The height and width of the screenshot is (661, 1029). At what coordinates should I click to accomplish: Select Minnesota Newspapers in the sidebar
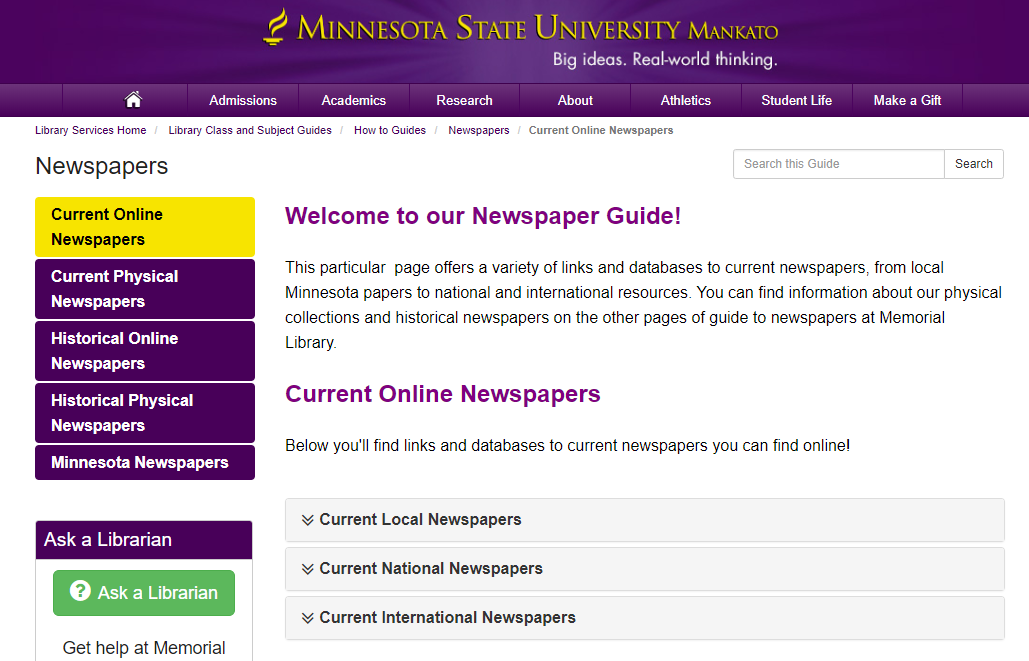coord(144,462)
